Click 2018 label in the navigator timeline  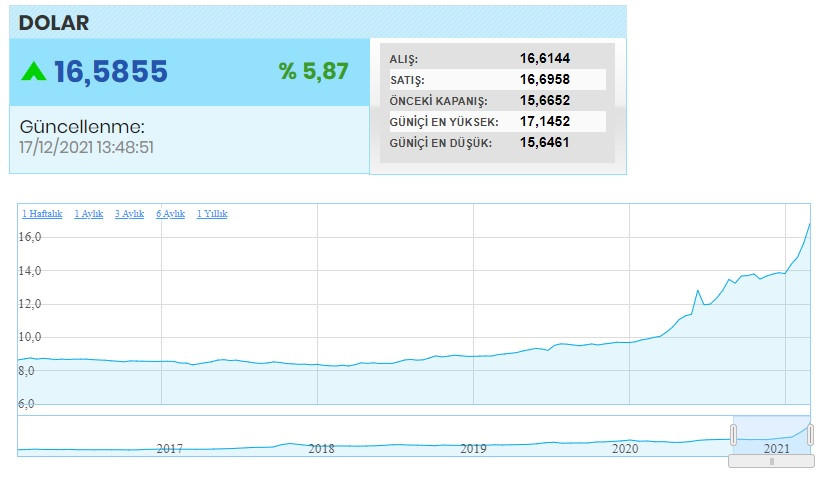(x=321, y=448)
